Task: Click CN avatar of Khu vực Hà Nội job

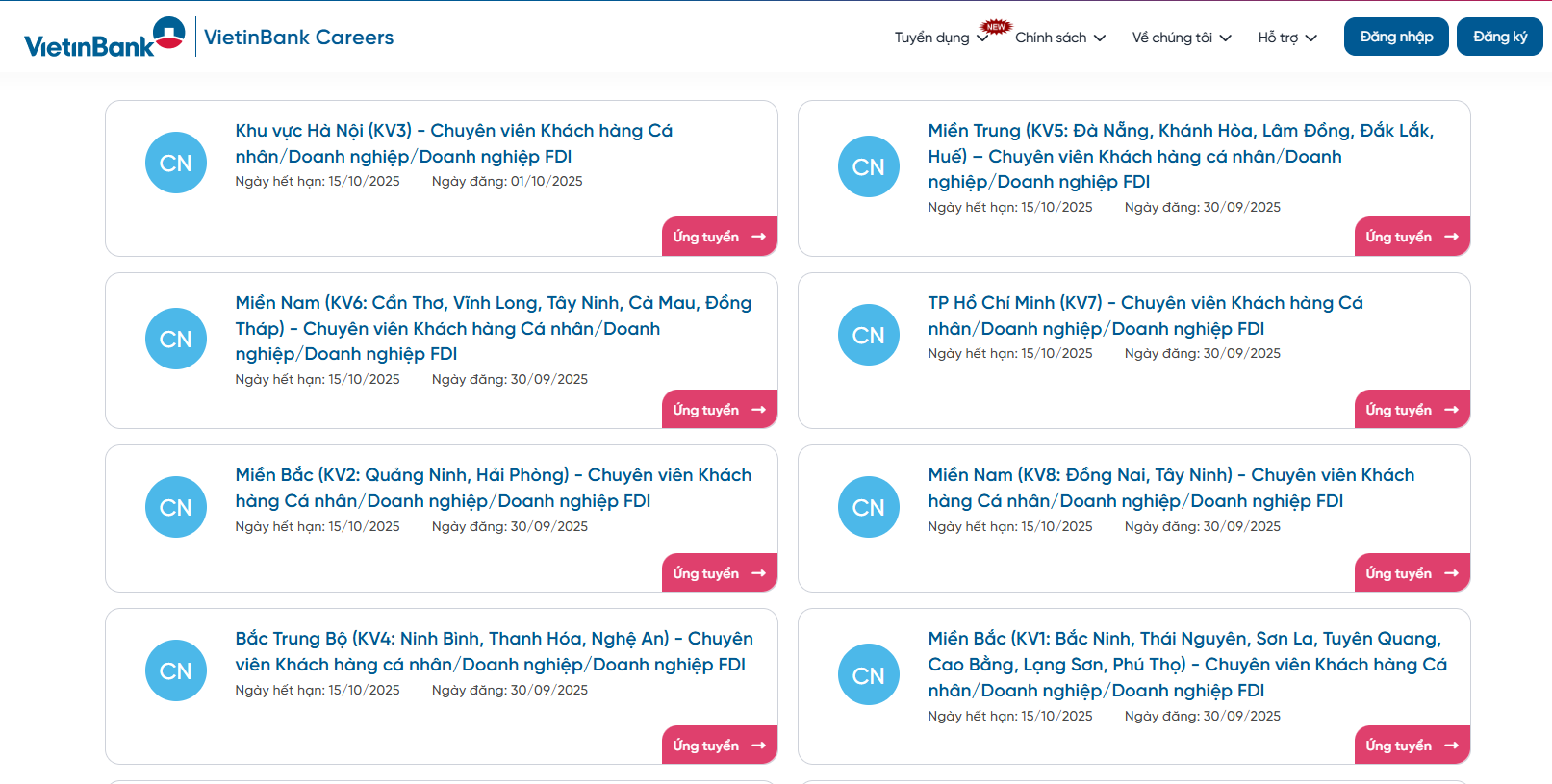Action: pyautogui.click(x=176, y=164)
